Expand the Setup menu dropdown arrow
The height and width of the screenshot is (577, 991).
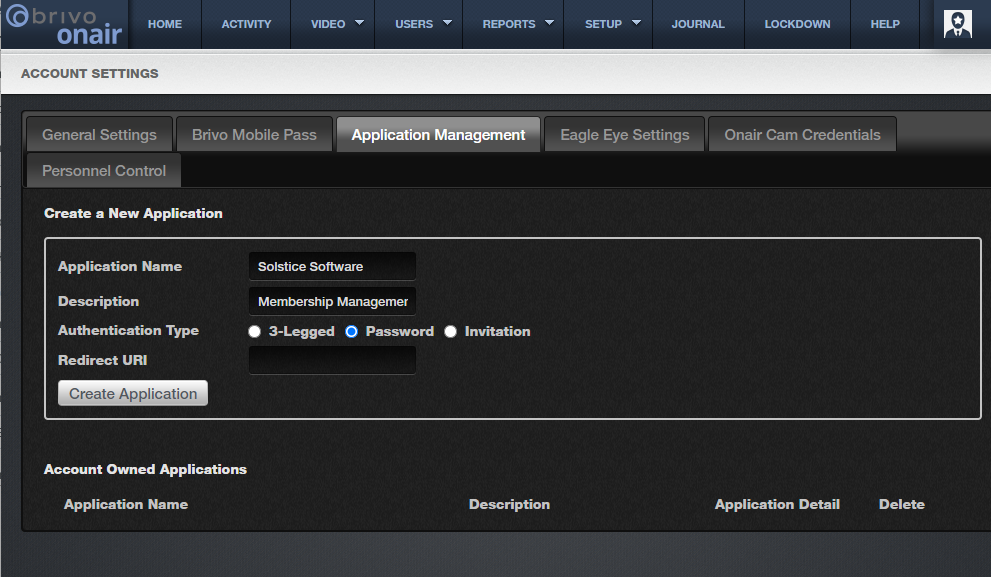(x=636, y=23)
